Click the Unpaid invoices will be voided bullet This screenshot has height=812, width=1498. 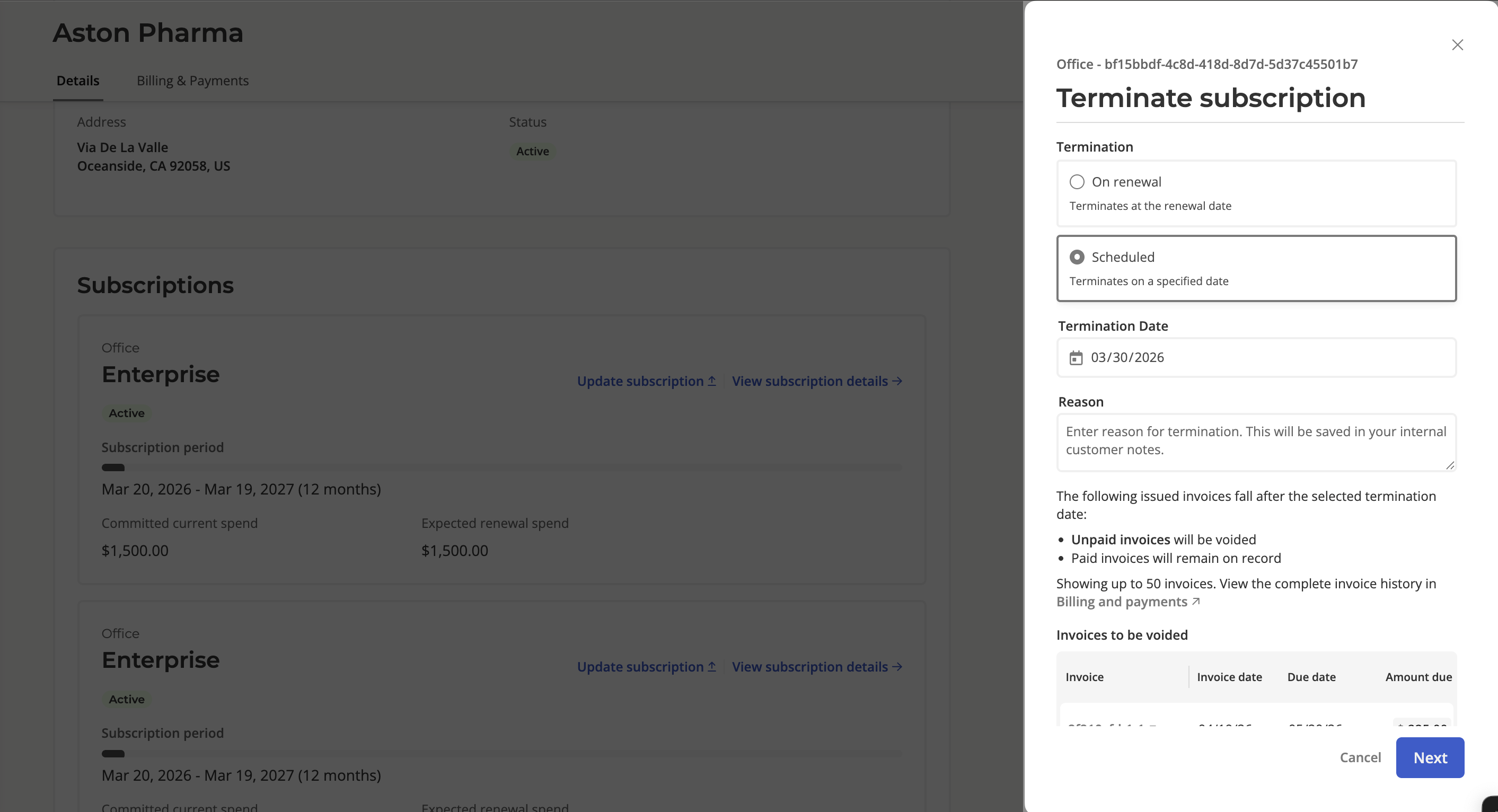[x=1163, y=540]
